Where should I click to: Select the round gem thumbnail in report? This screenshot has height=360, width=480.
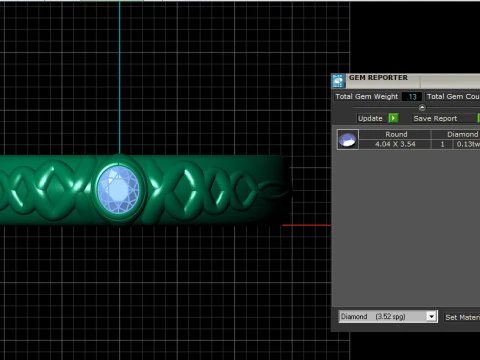tap(348, 139)
